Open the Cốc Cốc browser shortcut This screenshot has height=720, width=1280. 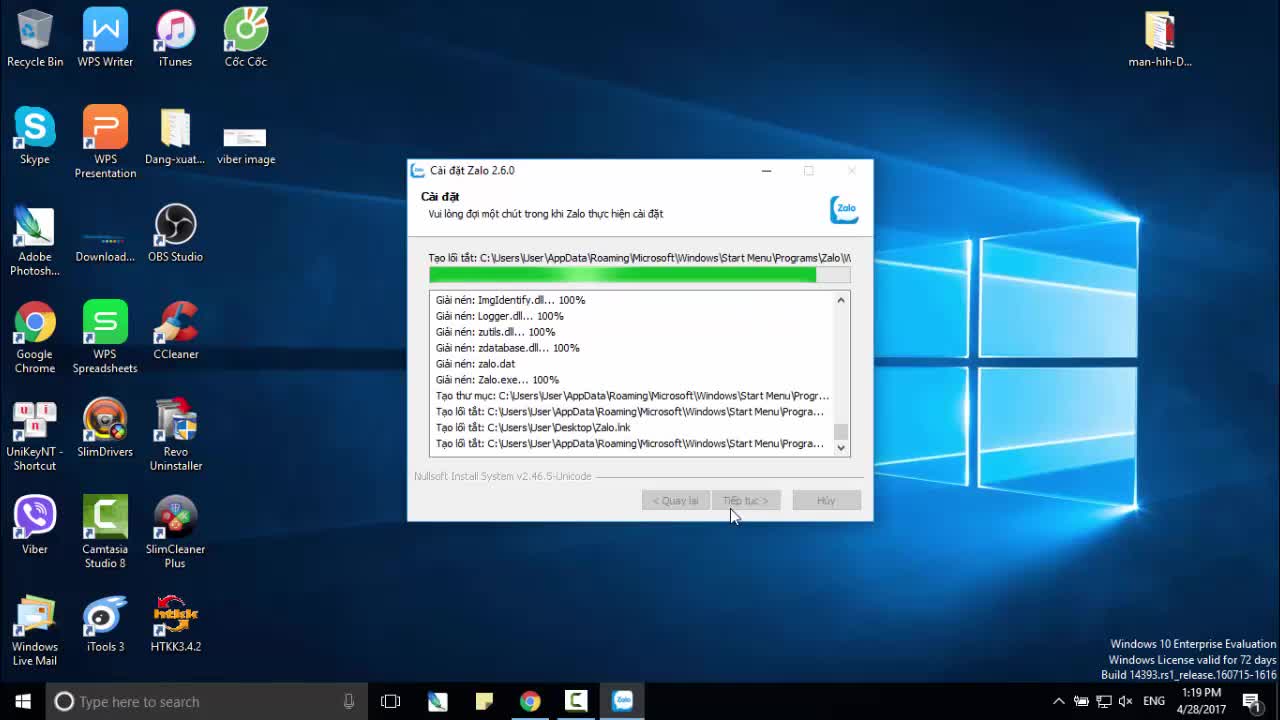(x=246, y=38)
